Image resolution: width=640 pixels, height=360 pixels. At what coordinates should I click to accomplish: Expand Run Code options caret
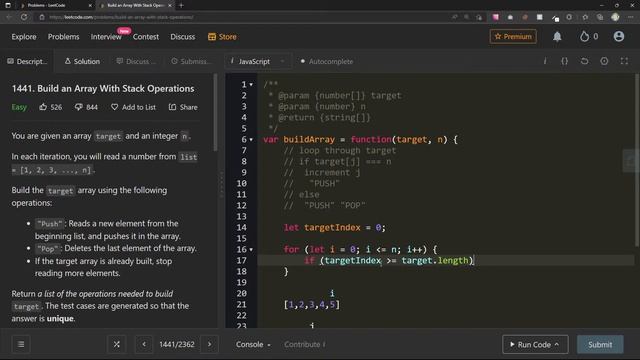pyautogui.click(x=557, y=344)
